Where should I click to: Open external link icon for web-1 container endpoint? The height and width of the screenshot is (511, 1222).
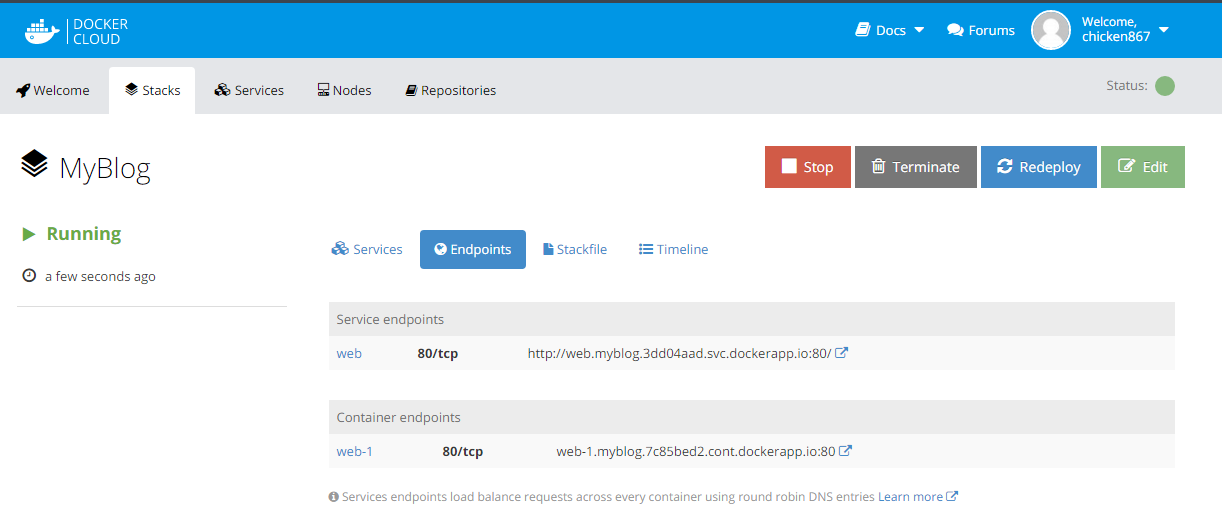pos(846,451)
